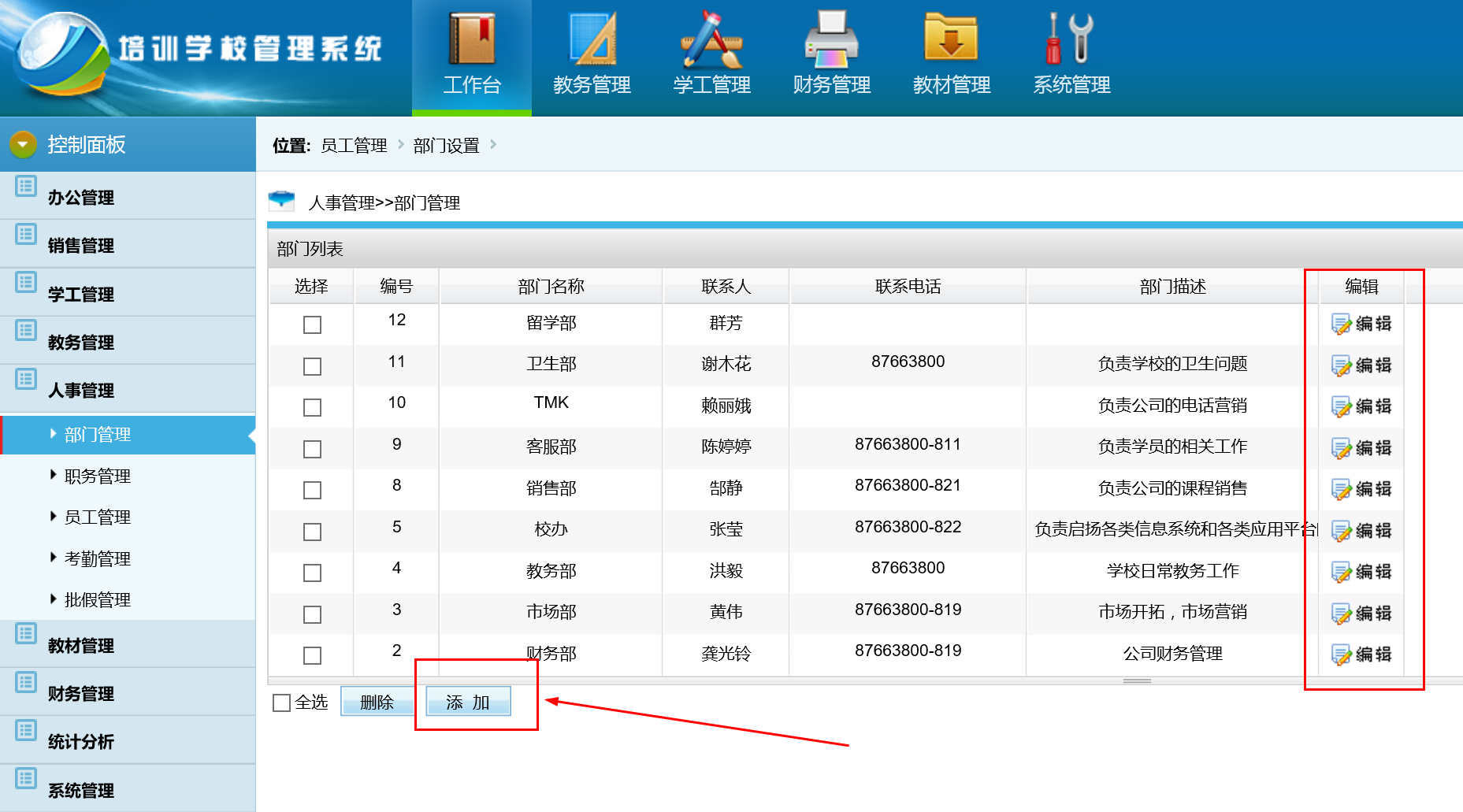Open 财务管理 printer icon
1463x812 pixels.
831,39
